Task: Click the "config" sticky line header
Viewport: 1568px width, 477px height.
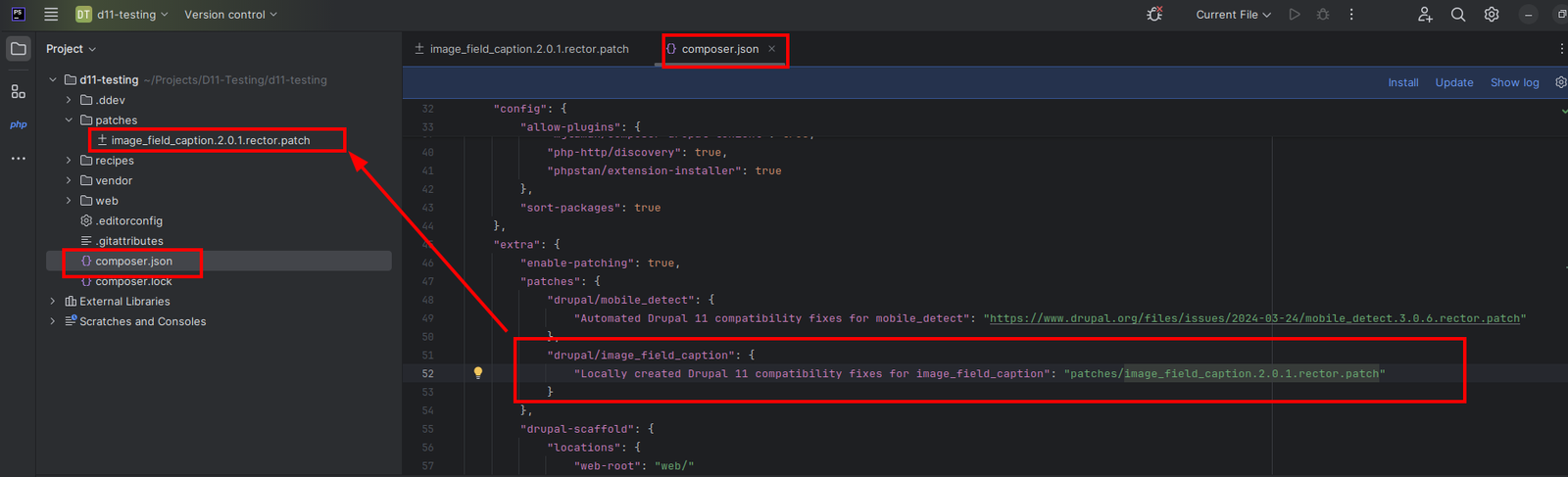Action: pyautogui.click(x=530, y=109)
